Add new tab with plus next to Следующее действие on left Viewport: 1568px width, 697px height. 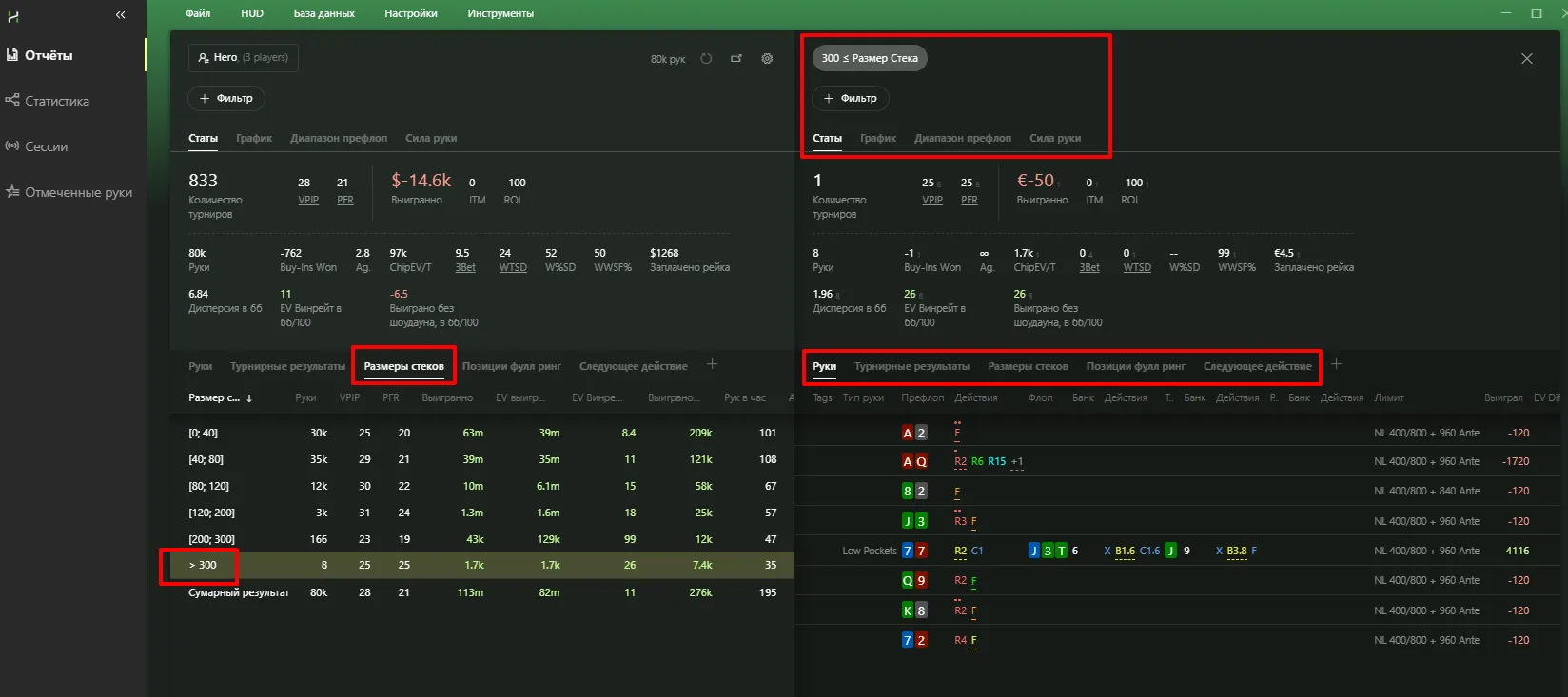point(712,365)
